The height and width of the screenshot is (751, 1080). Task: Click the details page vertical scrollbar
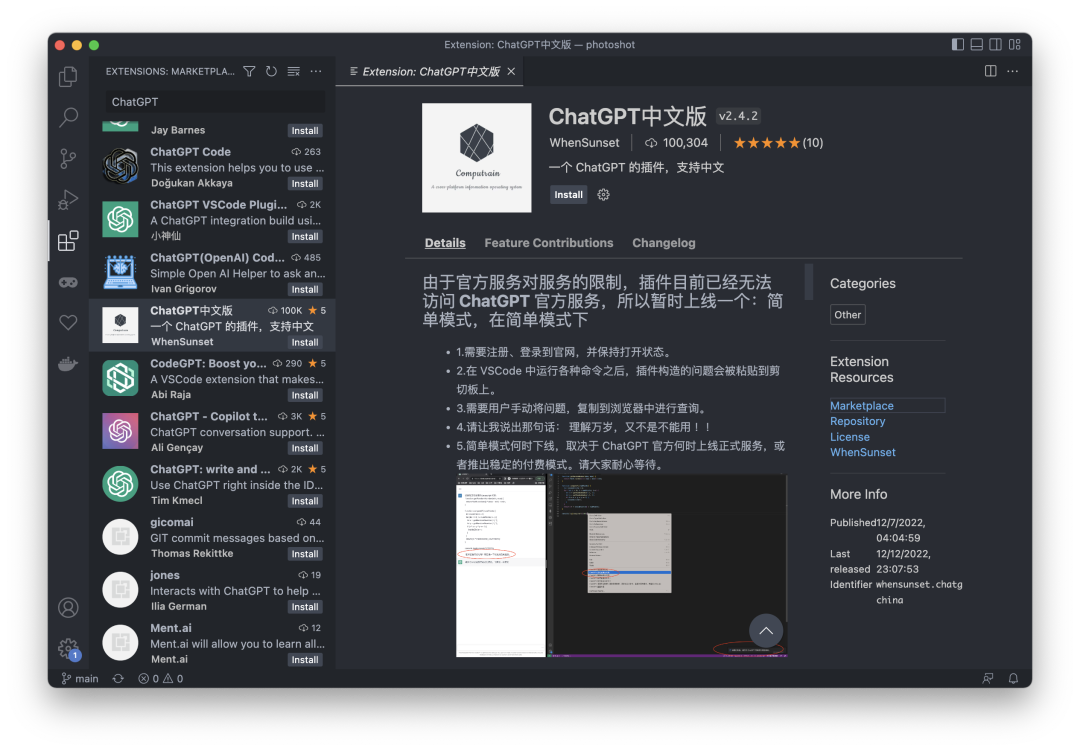tap(809, 282)
